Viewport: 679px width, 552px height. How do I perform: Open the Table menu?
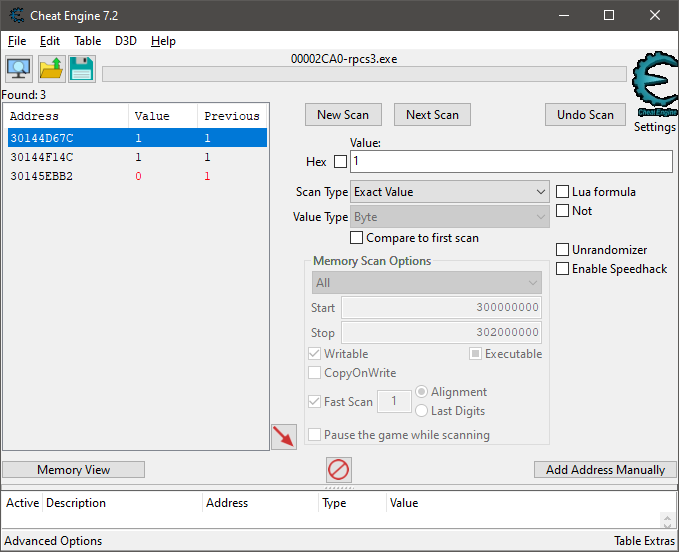[x=87, y=41]
